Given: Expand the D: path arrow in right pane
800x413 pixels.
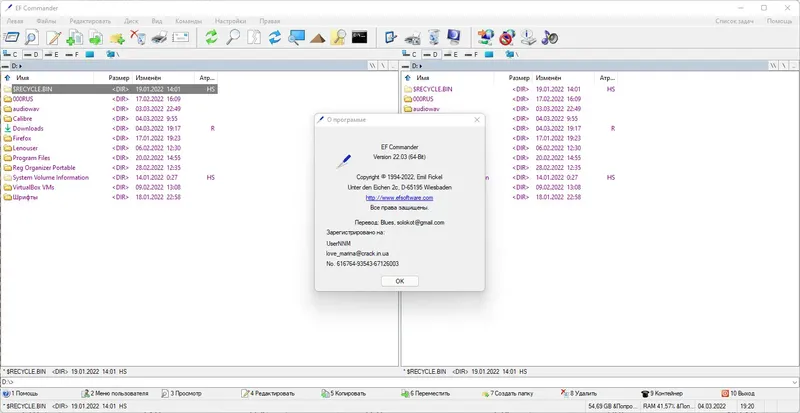Looking at the screenshot, I should tap(421, 66).
